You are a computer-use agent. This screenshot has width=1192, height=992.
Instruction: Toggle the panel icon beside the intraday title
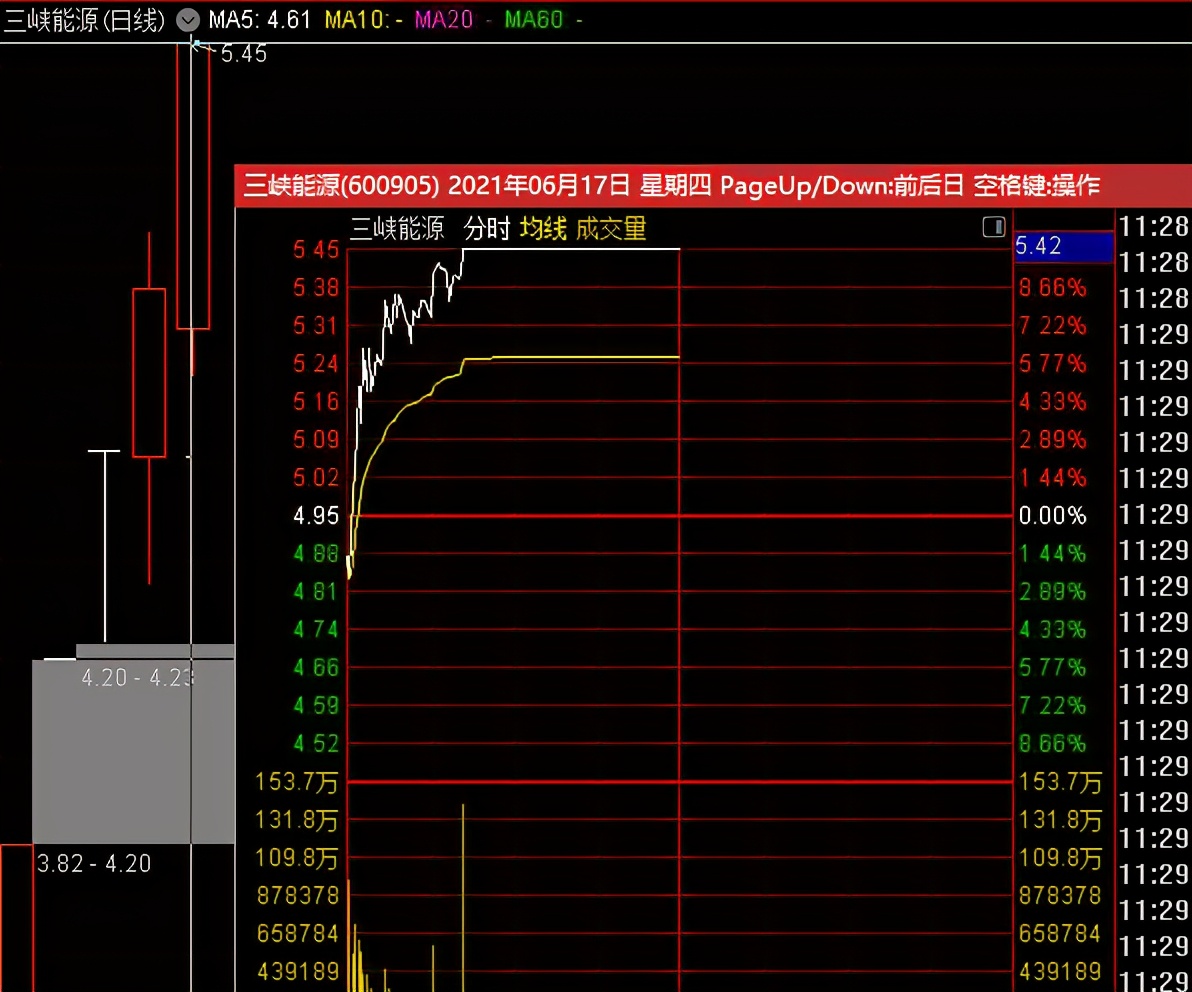(994, 227)
